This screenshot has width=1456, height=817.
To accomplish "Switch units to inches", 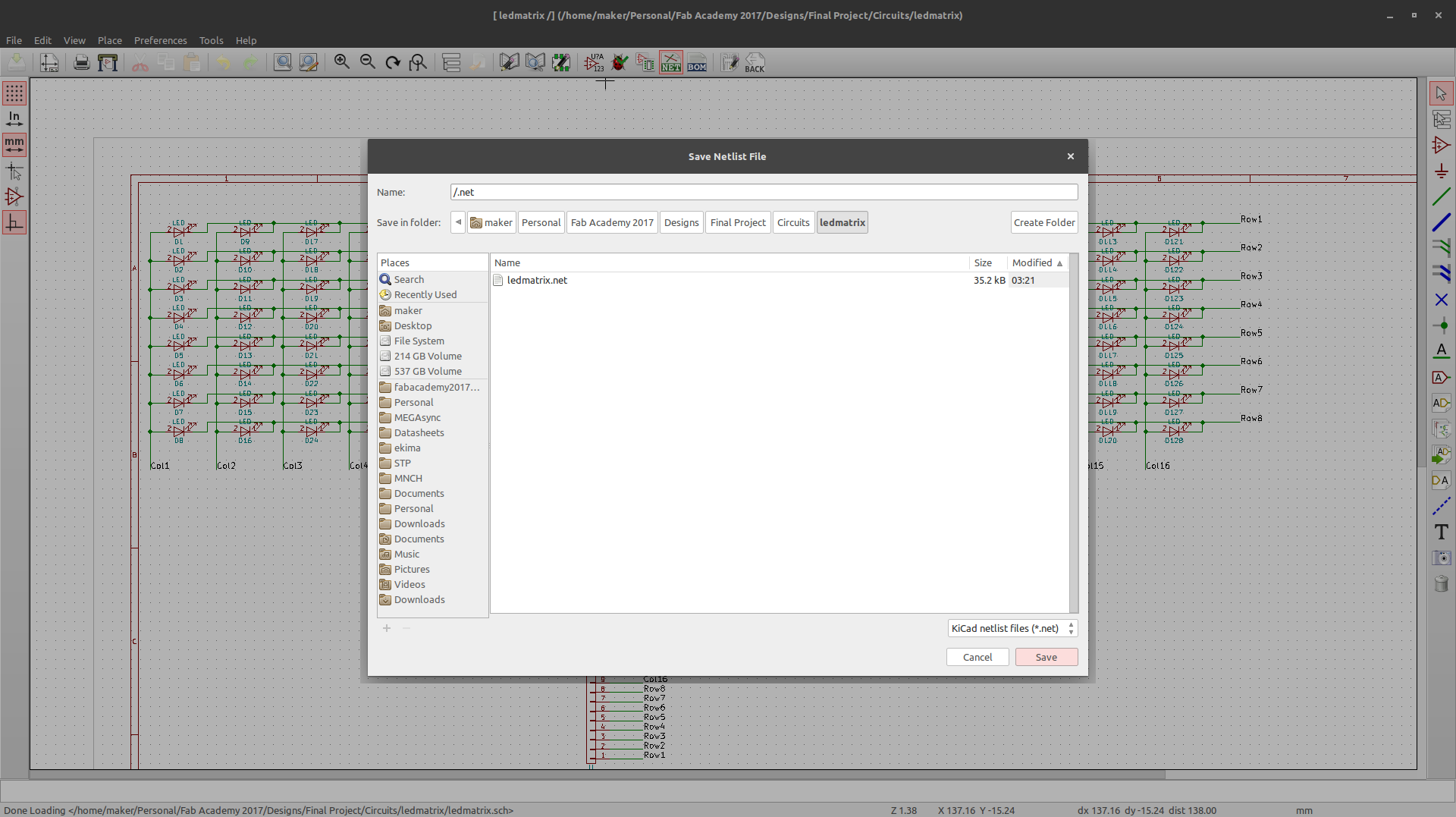I will pyautogui.click(x=14, y=119).
